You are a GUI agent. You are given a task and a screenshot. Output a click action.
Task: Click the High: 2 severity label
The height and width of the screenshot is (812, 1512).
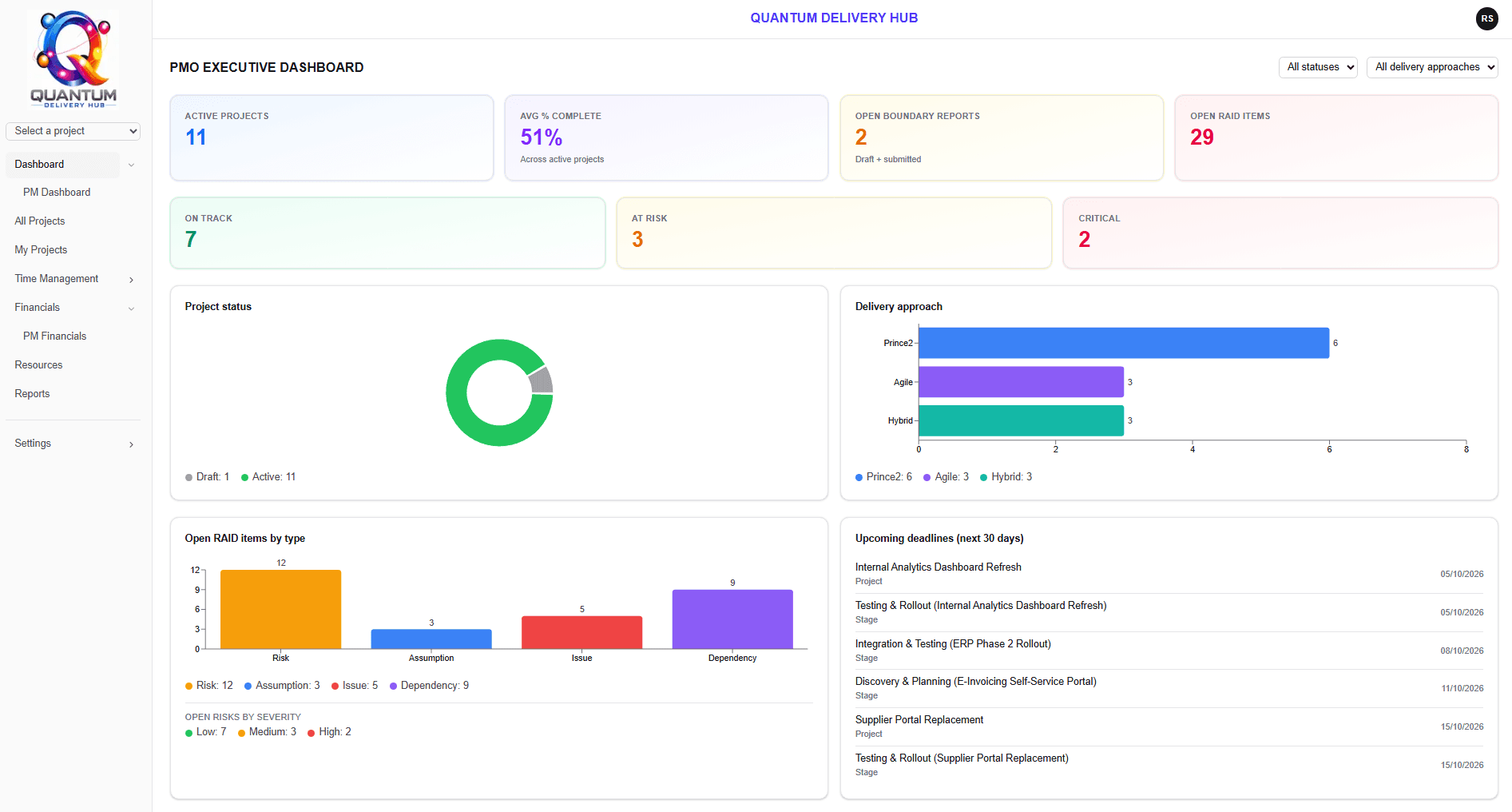pyautogui.click(x=329, y=732)
